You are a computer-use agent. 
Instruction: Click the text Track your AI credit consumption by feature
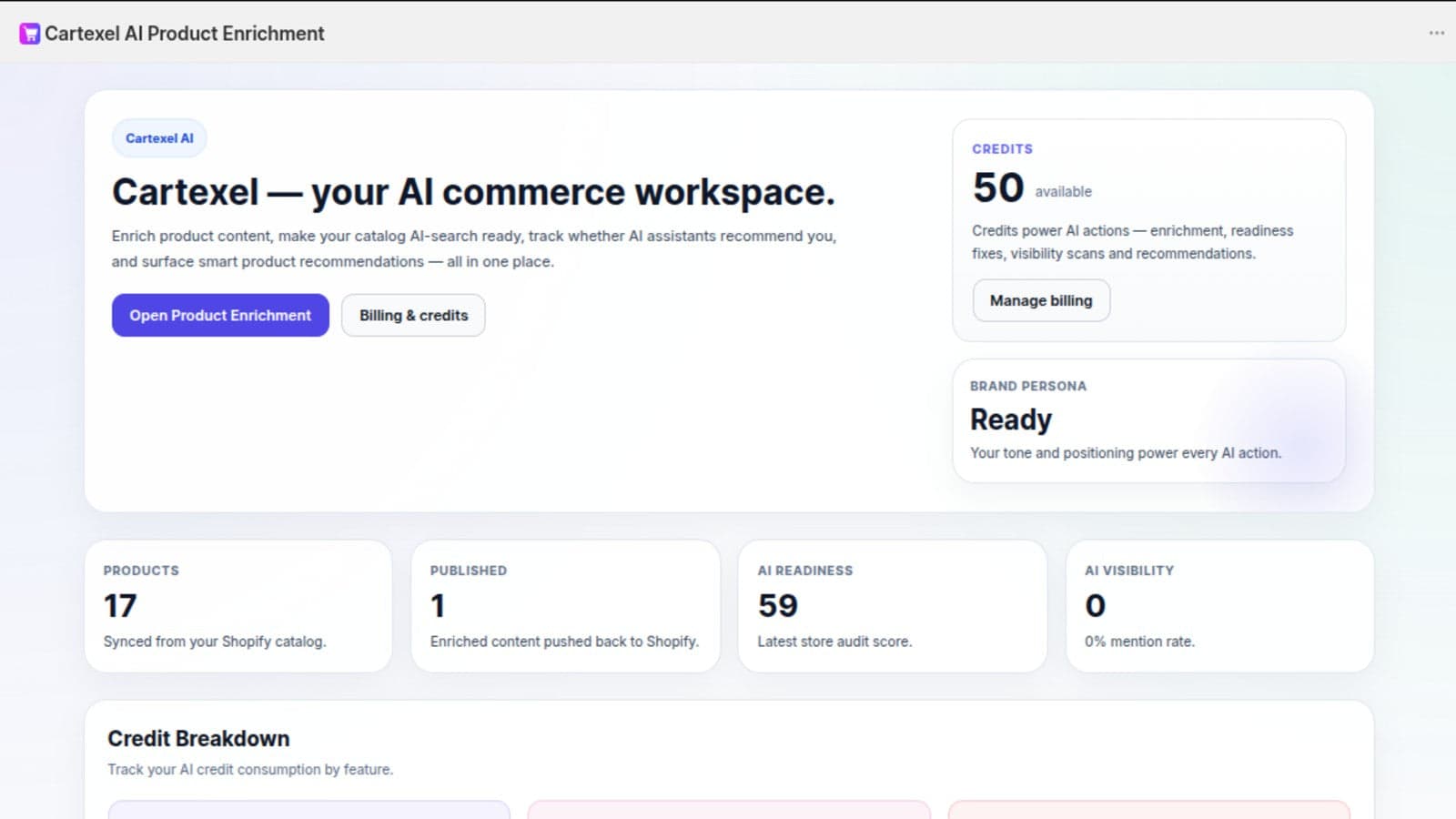(x=250, y=770)
